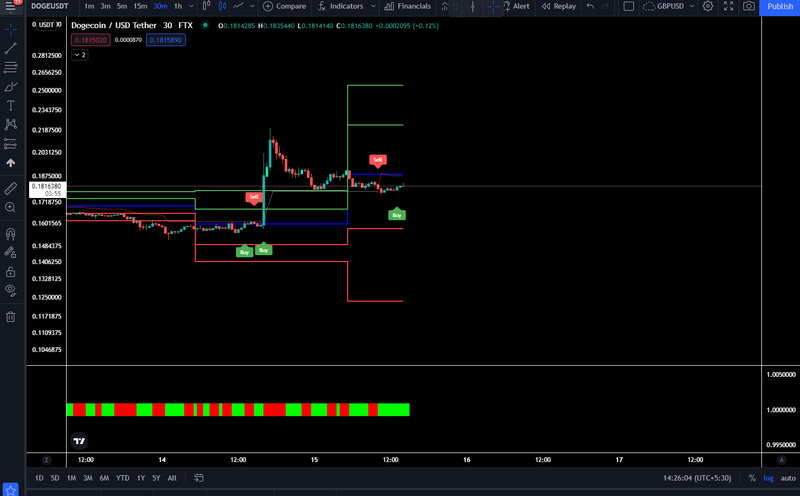800x496 pixels.
Task: Toggle lock all drawing tools
Action: click(11, 271)
